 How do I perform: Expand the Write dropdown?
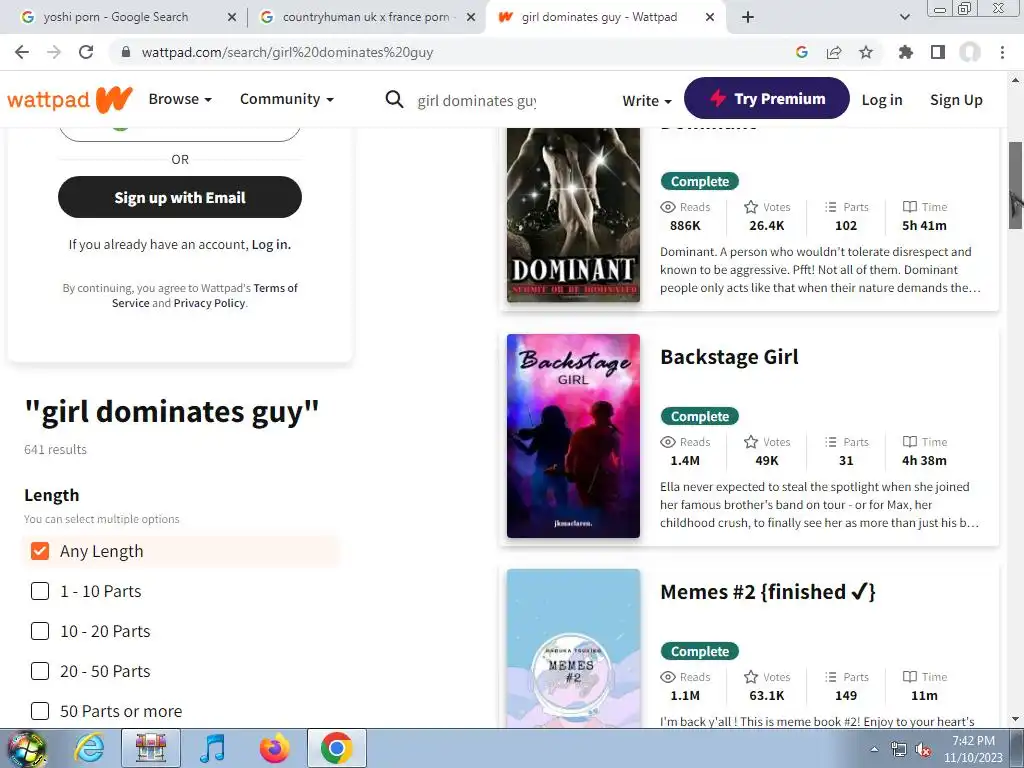[x=647, y=101]
